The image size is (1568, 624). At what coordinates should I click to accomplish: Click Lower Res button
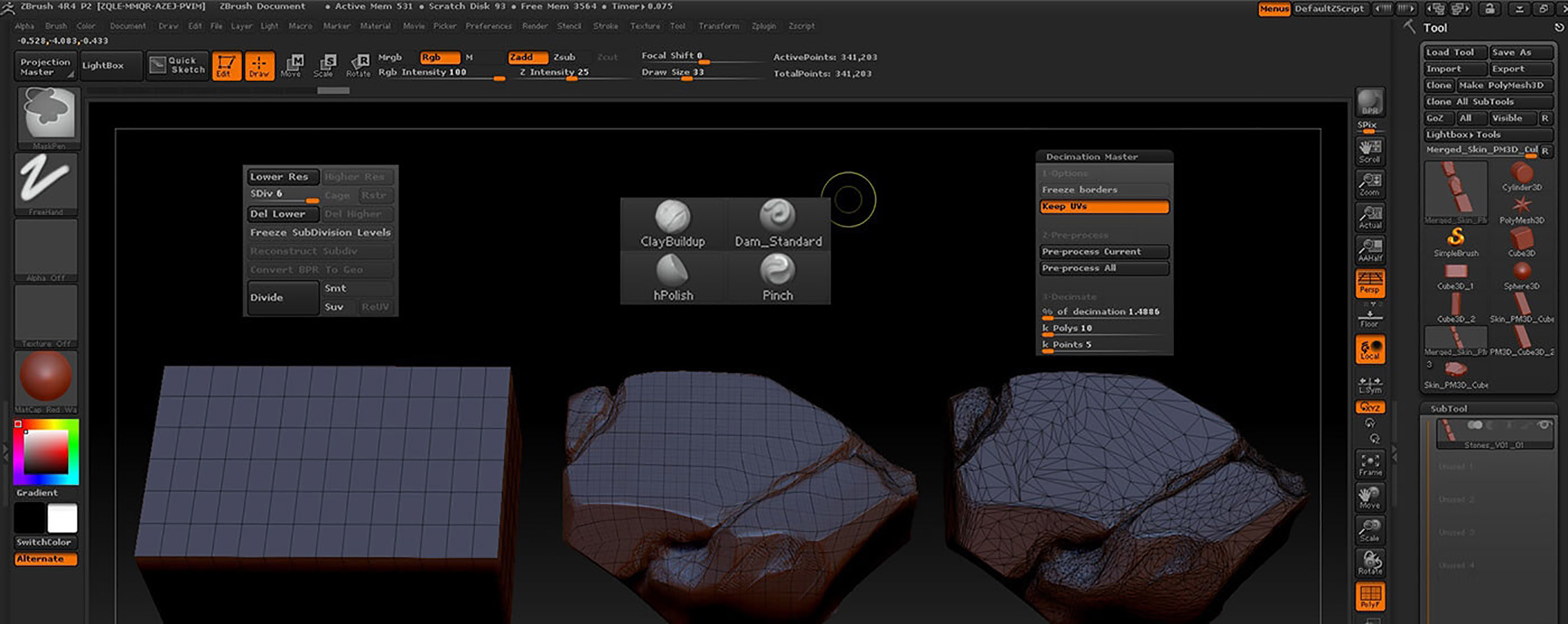[282, 177]
